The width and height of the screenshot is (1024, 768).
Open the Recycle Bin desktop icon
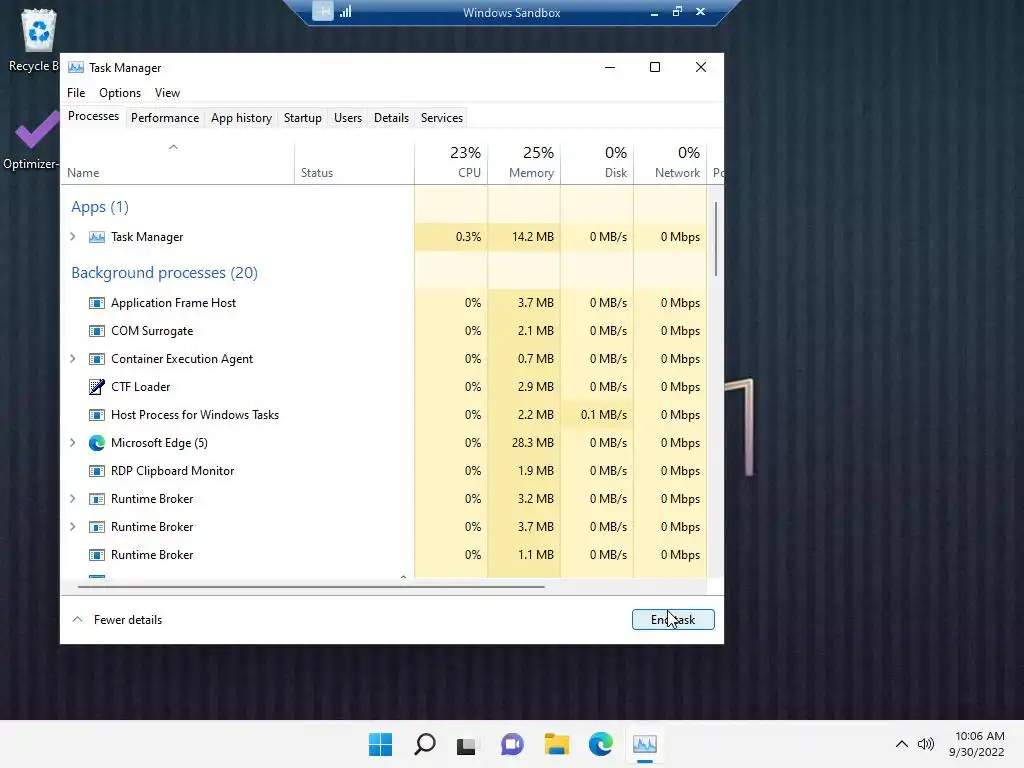39,31
